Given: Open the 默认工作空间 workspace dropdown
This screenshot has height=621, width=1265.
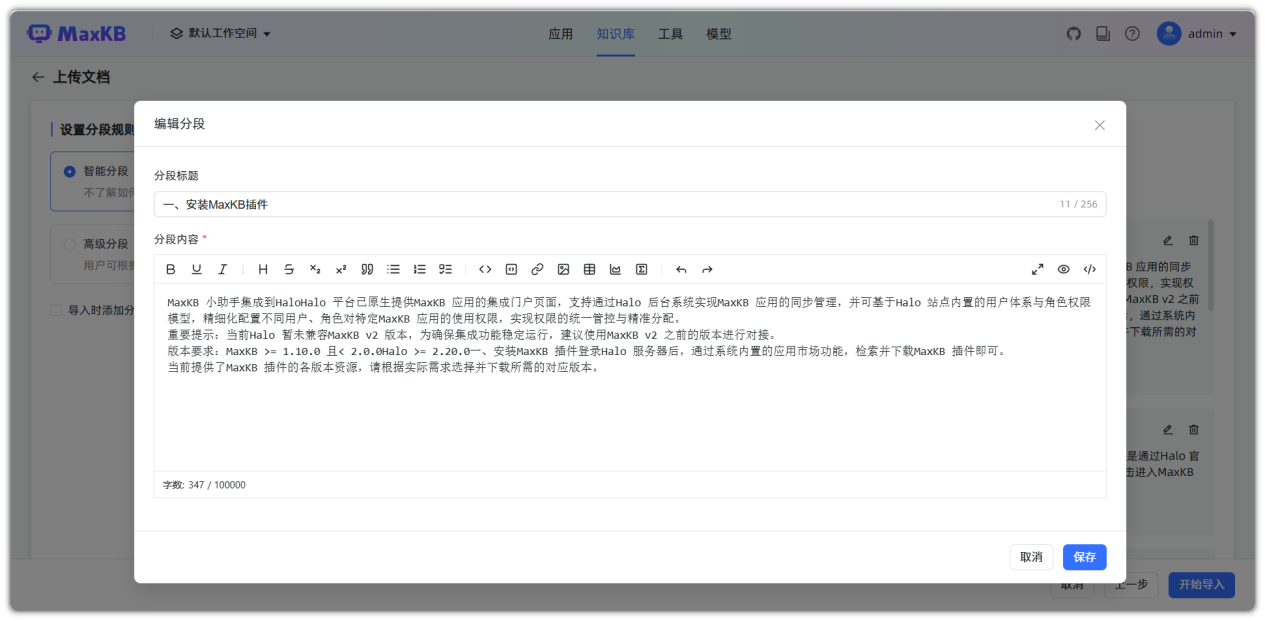Looking at the screenshot, I should click(220, 33).
